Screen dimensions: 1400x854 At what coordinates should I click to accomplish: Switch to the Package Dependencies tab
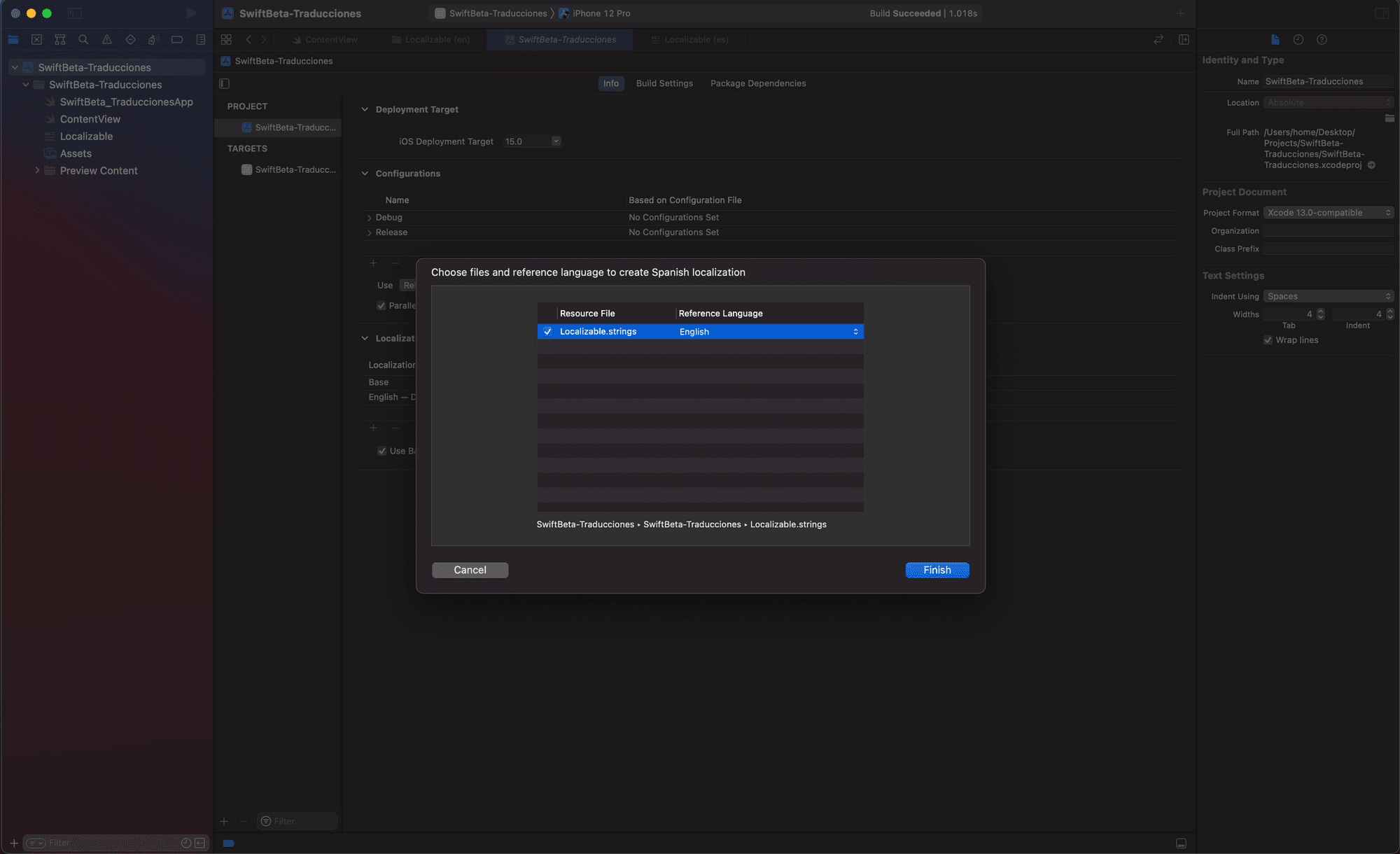758,83
